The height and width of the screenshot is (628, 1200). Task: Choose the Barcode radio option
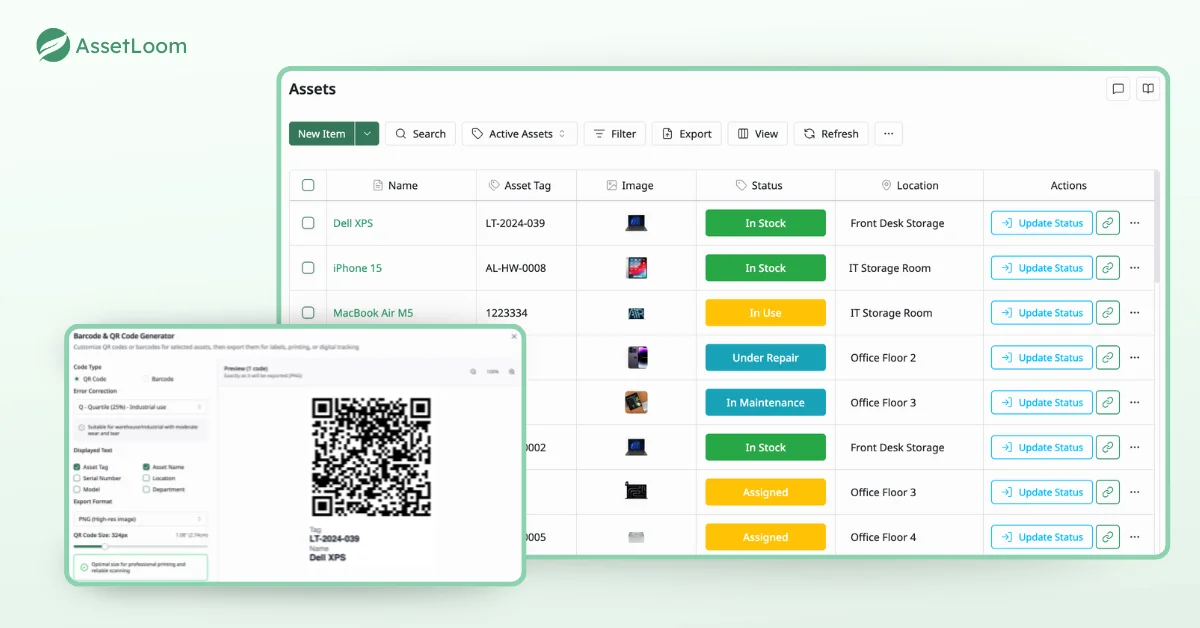tap(146, 379)
